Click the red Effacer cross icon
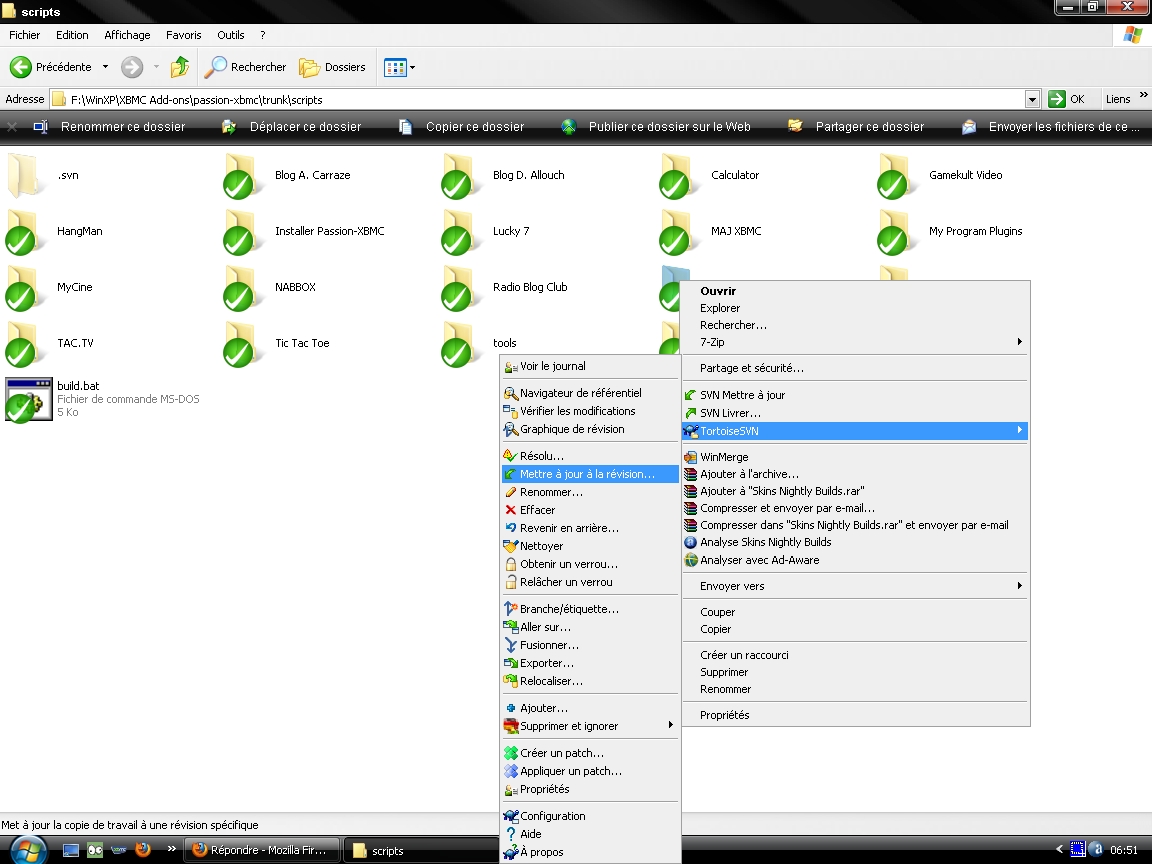 click(511, 510)
